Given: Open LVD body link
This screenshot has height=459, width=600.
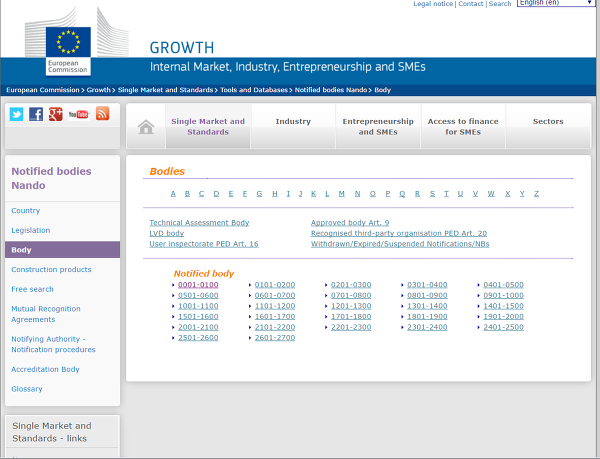Looking at the screenshot, I should [166, 233].
